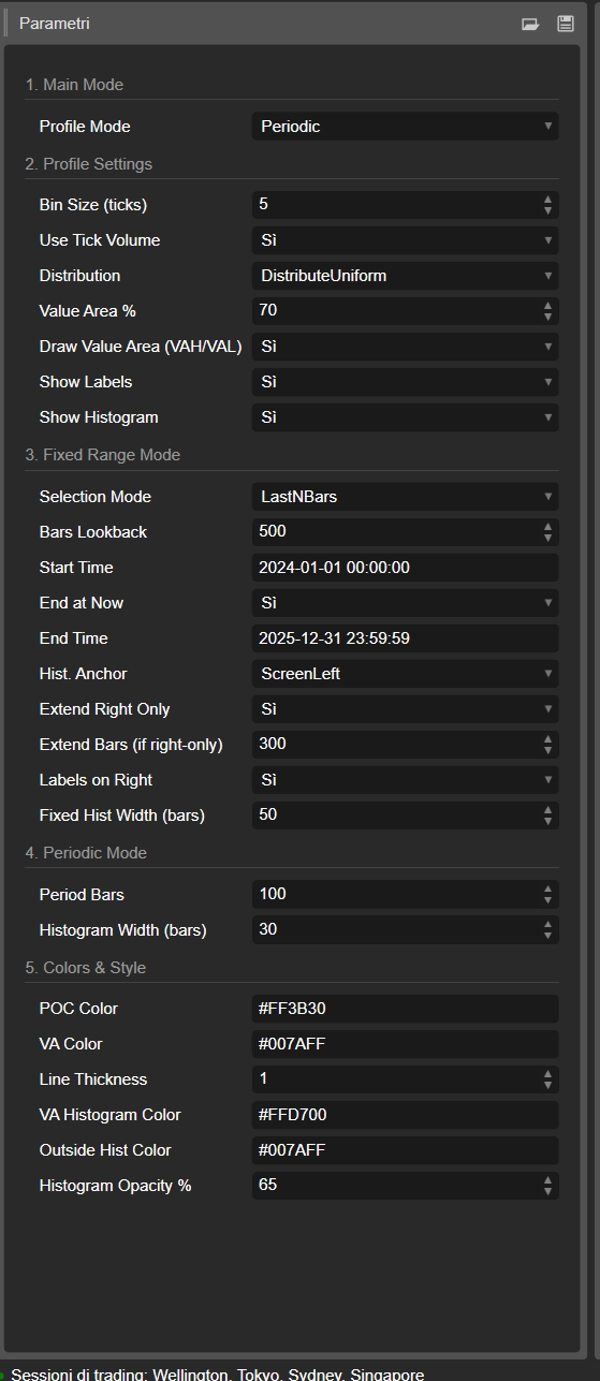Raise Histogram Opacity above 65
This screenshot has width=600, height=1381.
tap(548, 1180)
